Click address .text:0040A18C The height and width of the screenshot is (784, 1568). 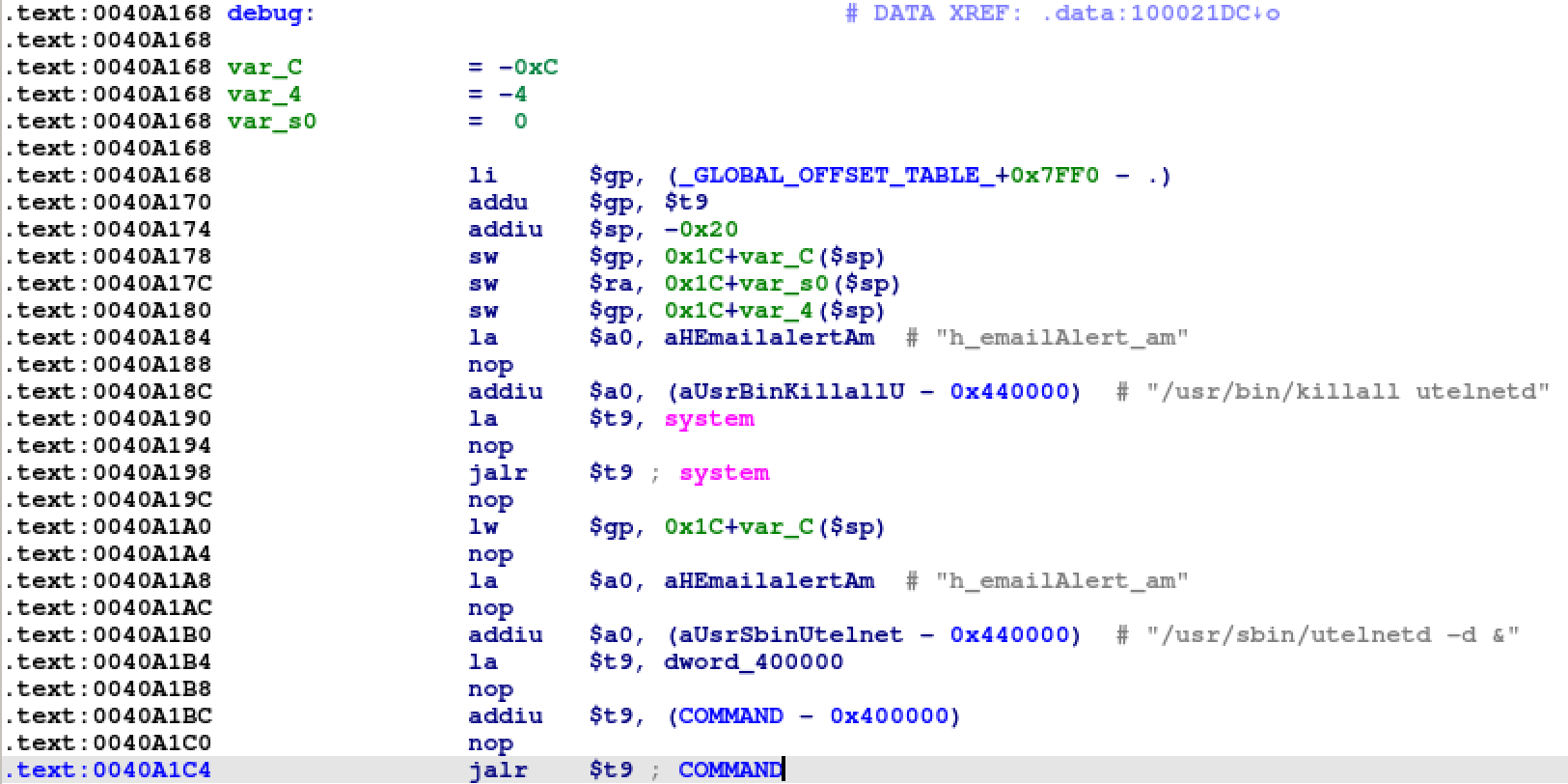[107, 392]
